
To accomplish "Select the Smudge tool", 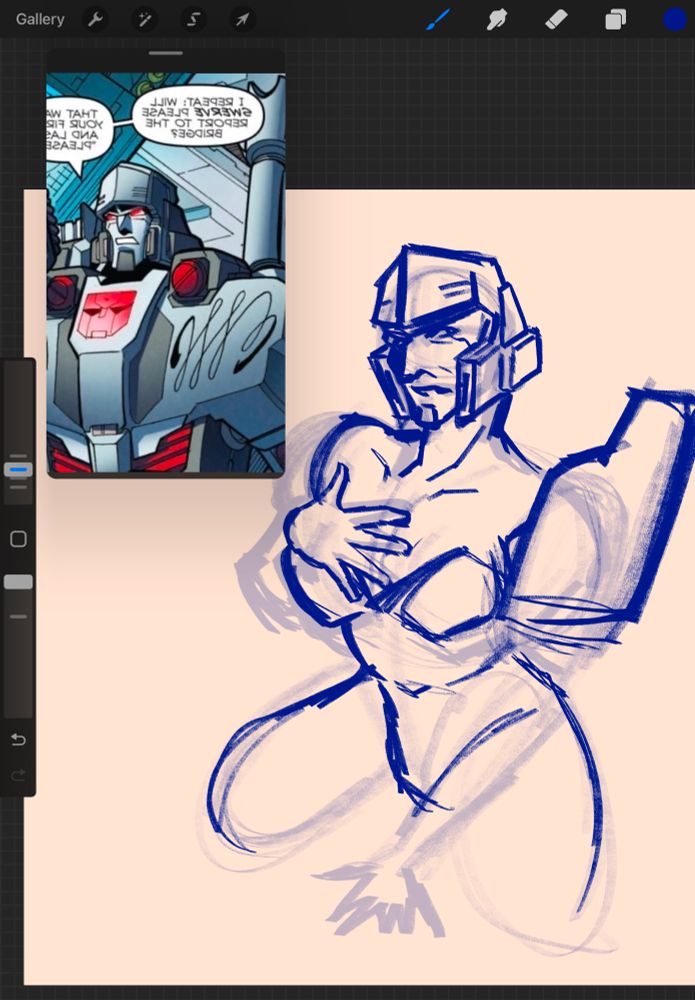I will tap(497, 20).
